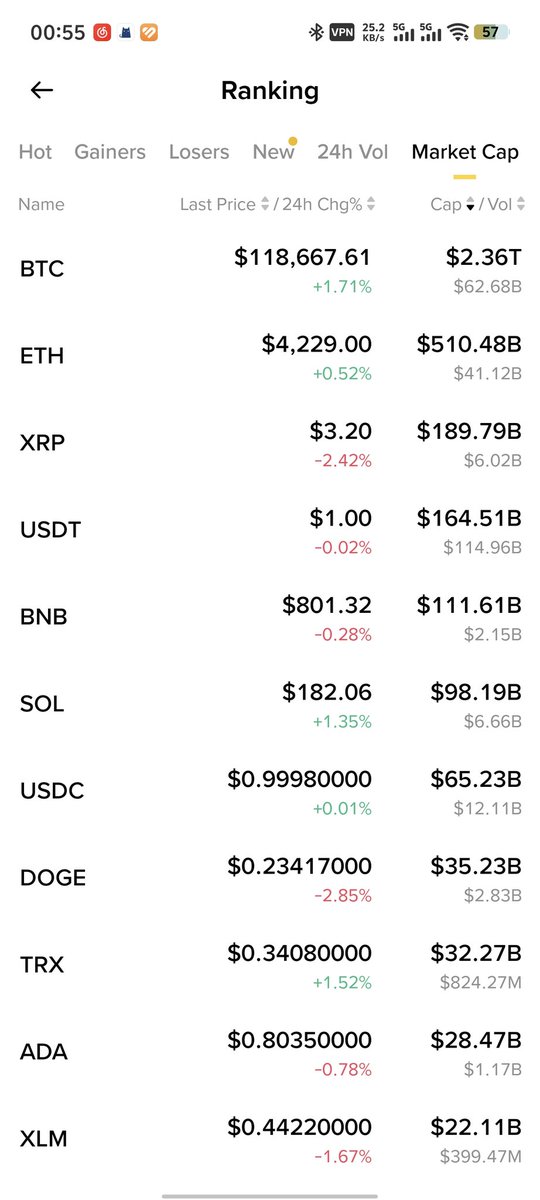Screen dimensions: 540x1200
Task: Sort by Vol column arrows
Action: click(x=520, y=204)
